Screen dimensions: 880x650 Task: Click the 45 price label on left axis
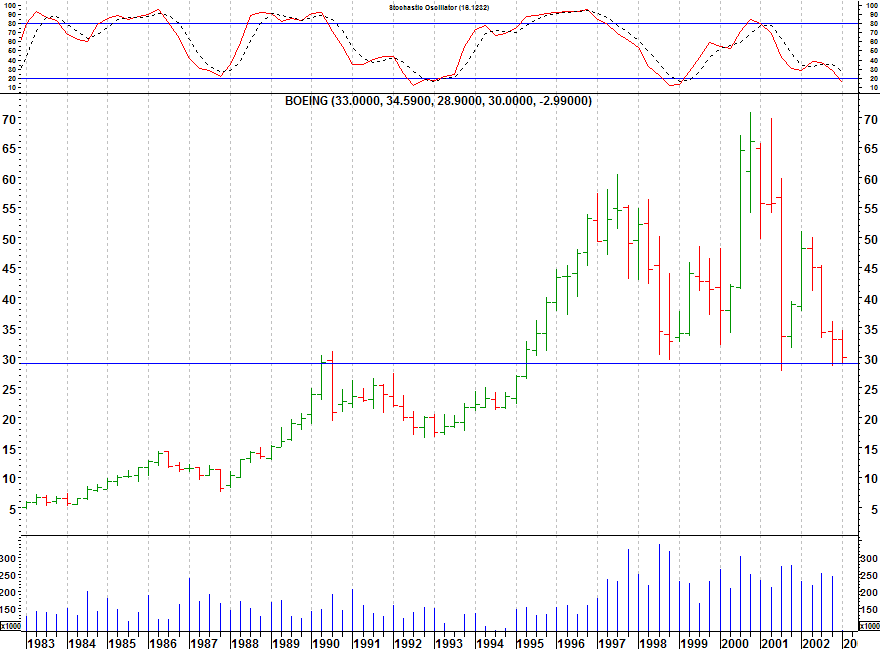[x=8, y=269]
